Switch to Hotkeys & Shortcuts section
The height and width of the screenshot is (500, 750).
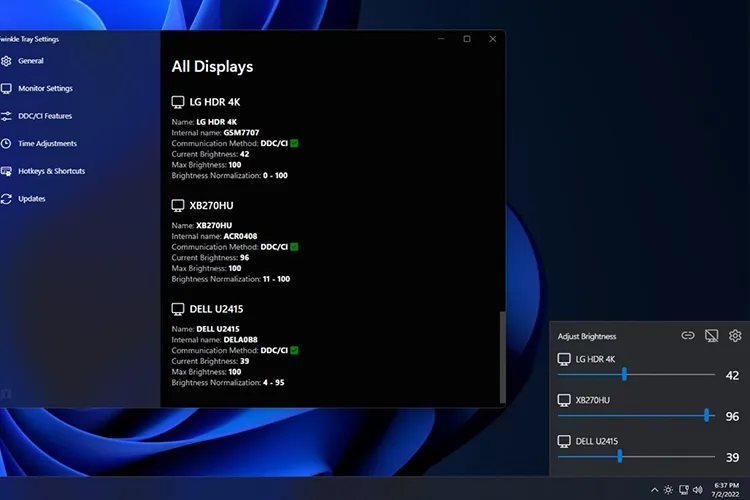tap(50, 171)
